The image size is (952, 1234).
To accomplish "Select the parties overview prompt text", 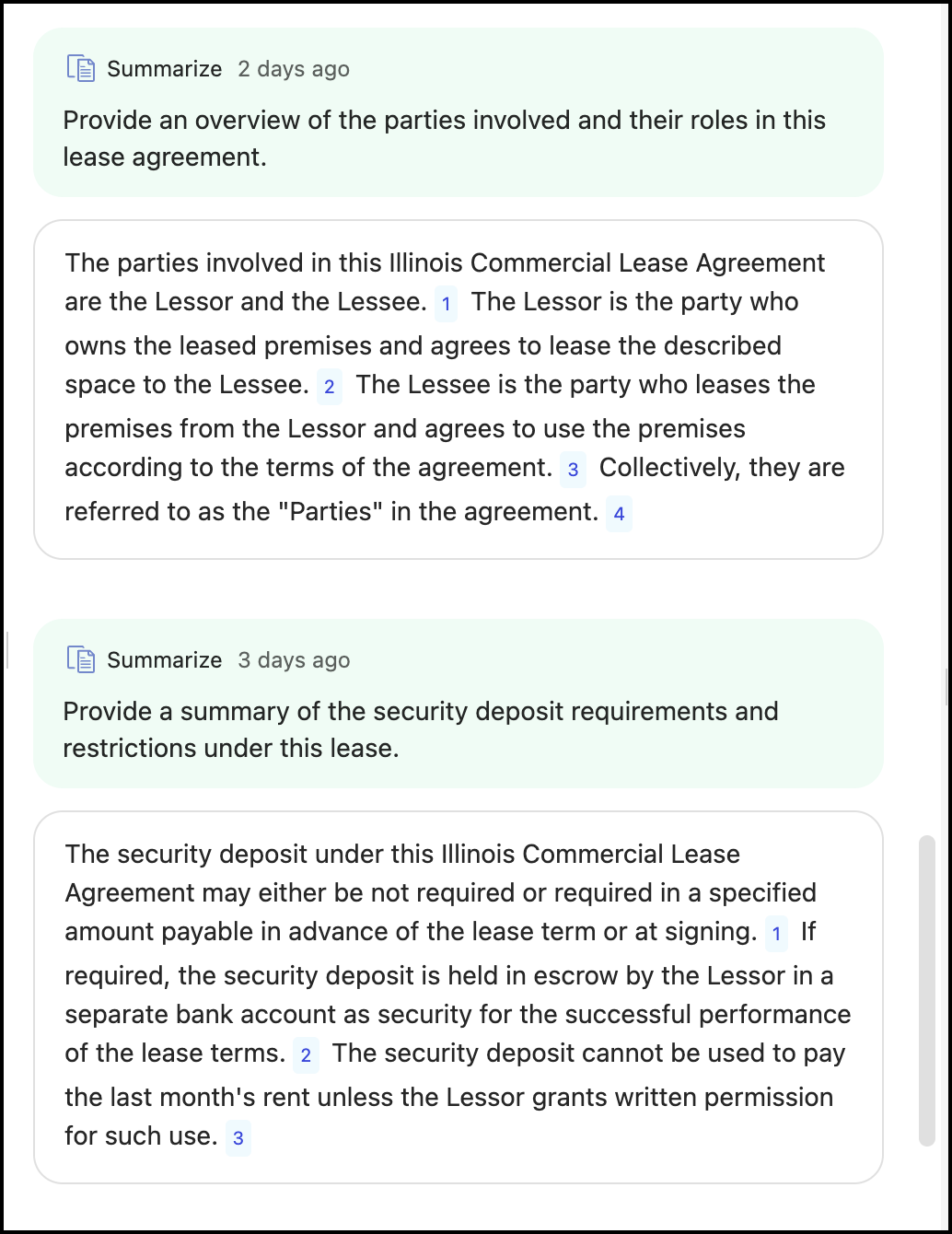I will coord(444,138).
